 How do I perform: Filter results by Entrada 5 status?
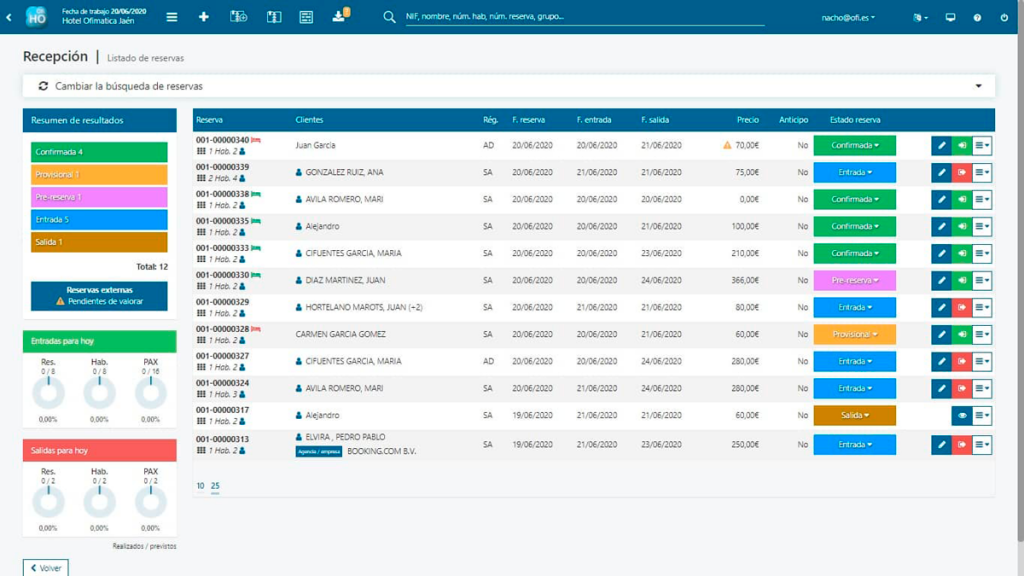click(99, 219)
